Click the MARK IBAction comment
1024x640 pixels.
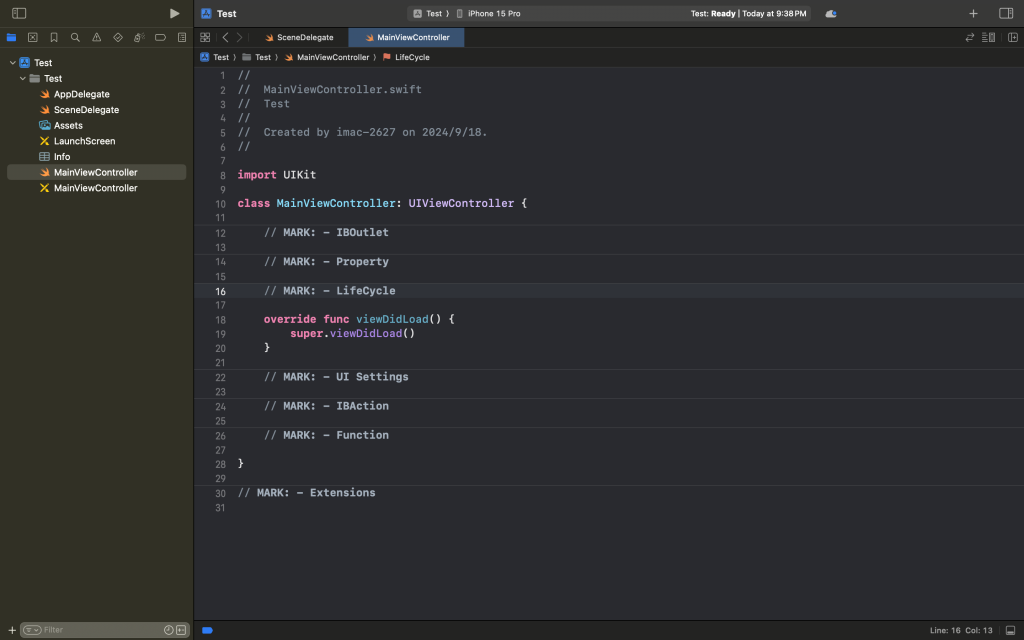tap(326, 406)
